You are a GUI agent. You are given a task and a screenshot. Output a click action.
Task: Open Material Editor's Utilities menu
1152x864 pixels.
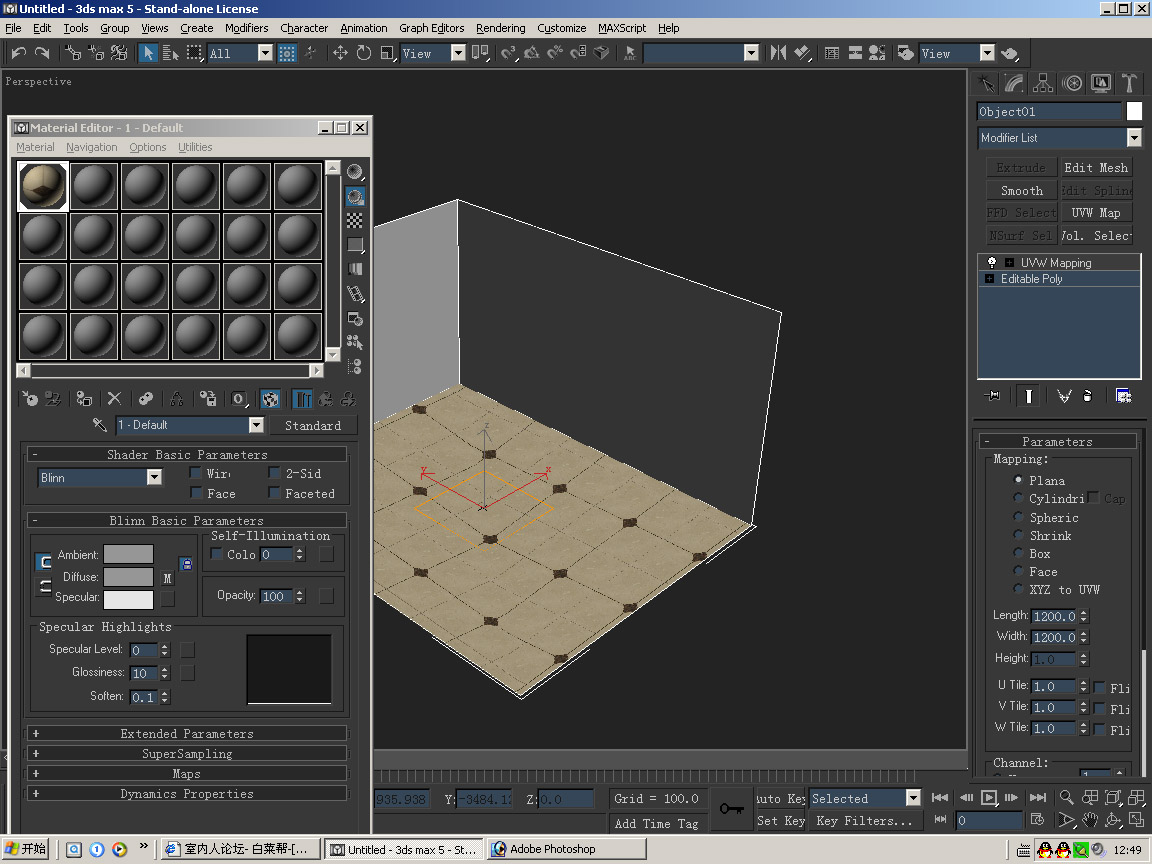(195, 147)
